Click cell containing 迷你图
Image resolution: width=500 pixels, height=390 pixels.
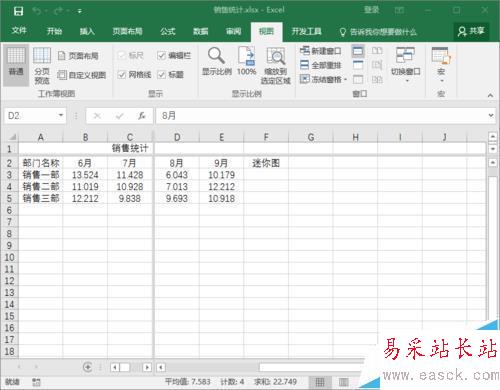[x=266, y=163]
